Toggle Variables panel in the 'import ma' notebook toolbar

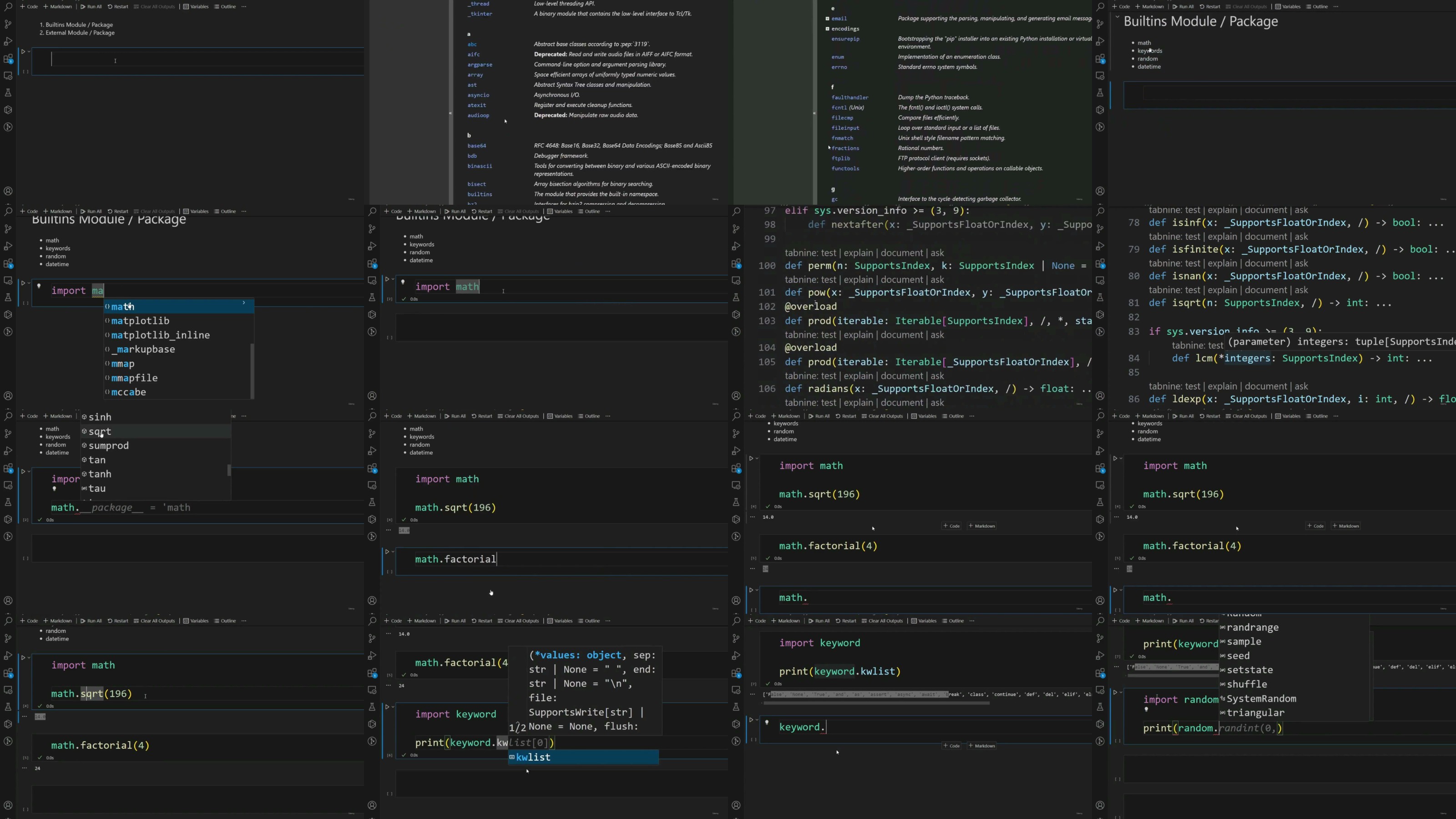(196, 212)
